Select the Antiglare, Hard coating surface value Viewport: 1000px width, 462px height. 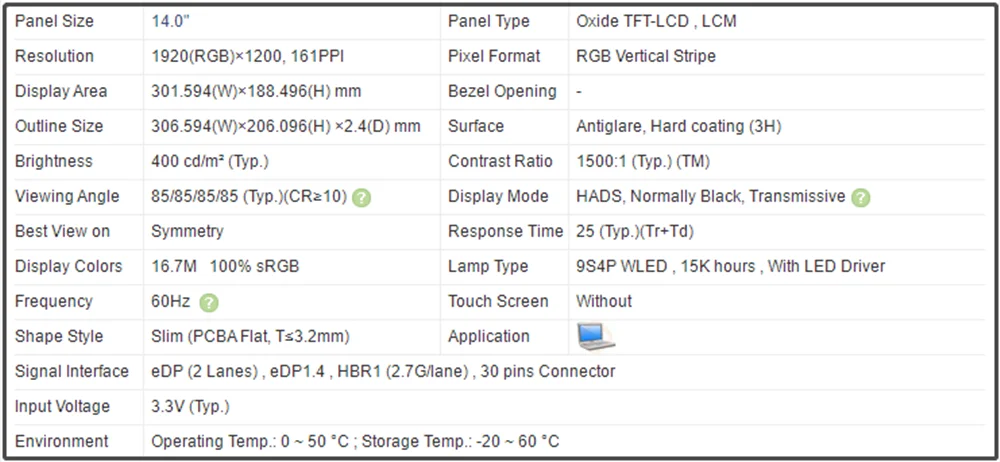(678, 126)
